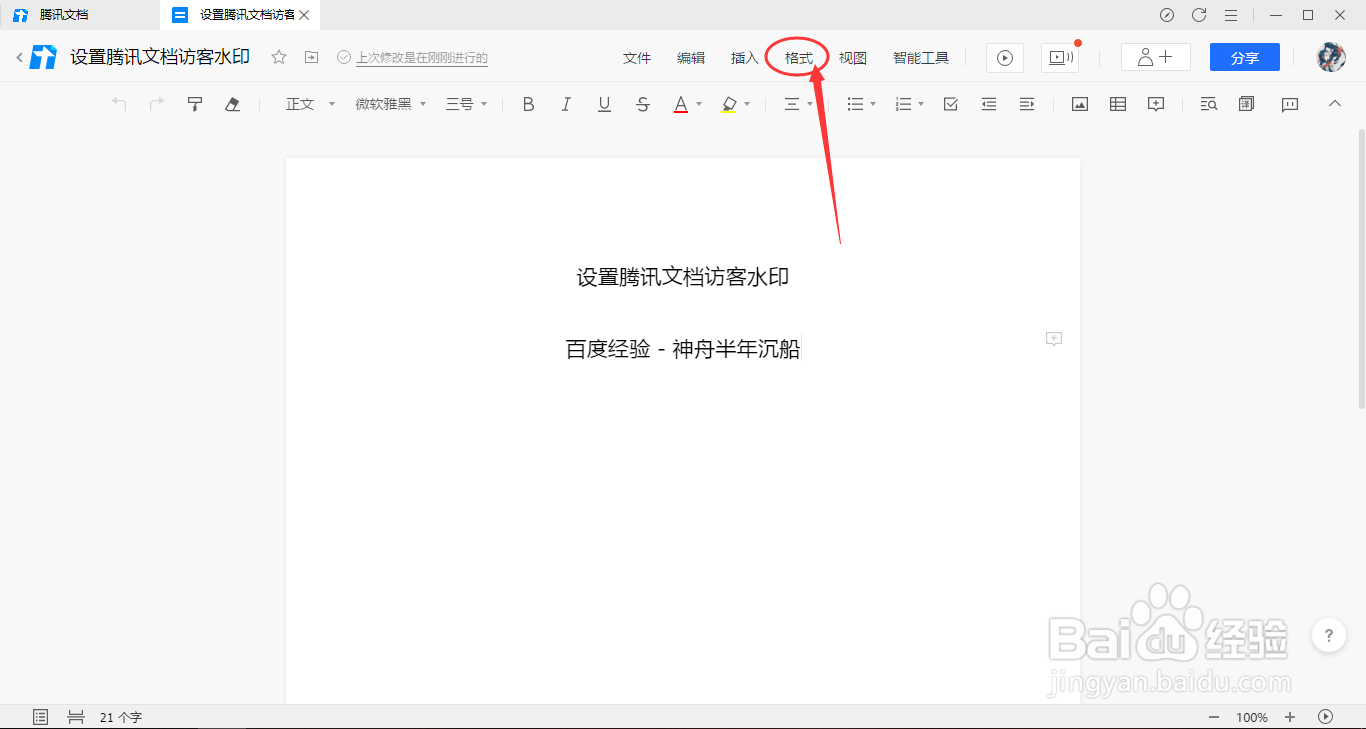Screen dimensions: 1366x729
Task: Open the font size dropdown 三号
Action: 466,104
